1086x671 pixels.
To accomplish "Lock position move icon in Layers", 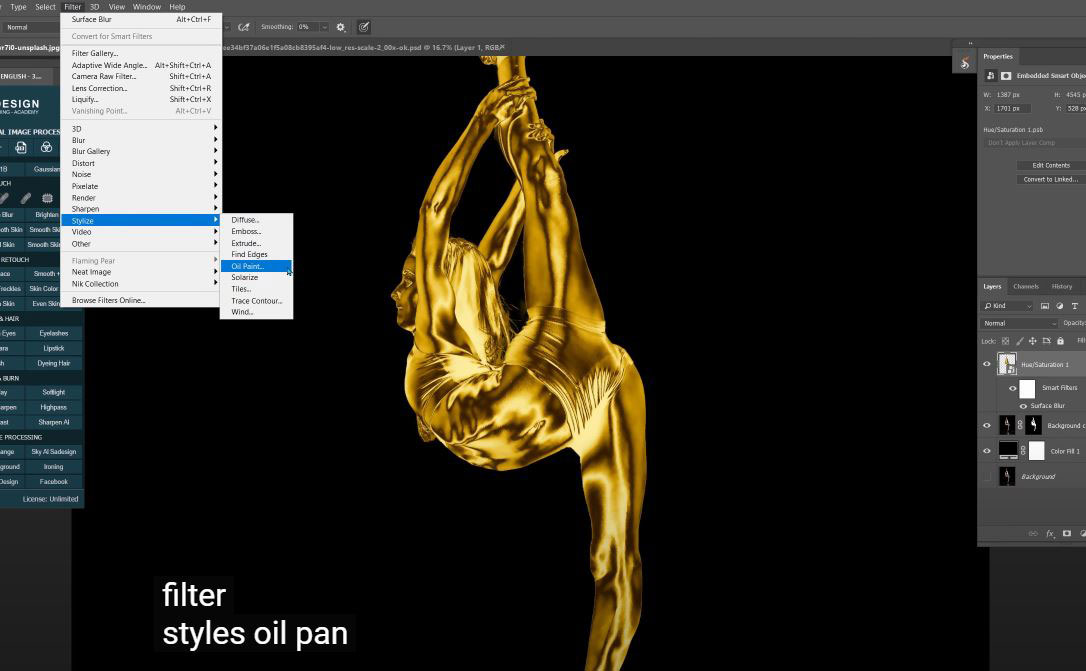I will pos(1033,341).
